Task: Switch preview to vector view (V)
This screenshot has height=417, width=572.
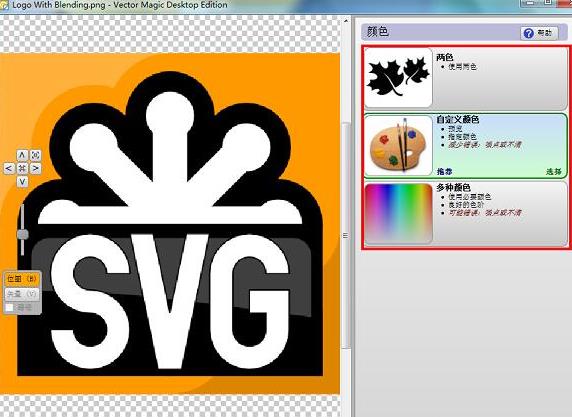Action: point(22,294)
